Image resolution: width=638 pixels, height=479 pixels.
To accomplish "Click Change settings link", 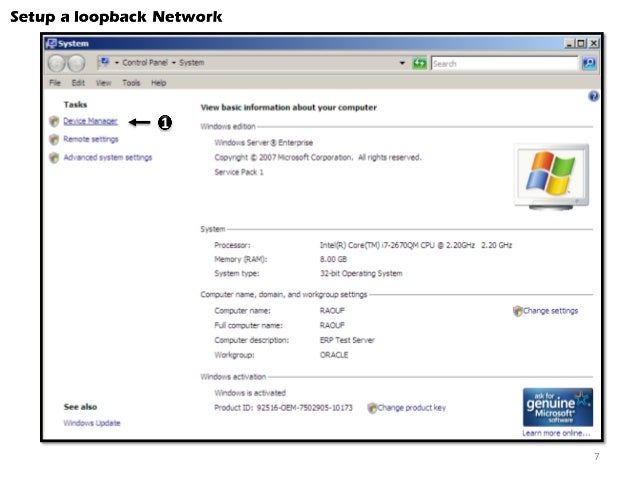I will point(550,311).
